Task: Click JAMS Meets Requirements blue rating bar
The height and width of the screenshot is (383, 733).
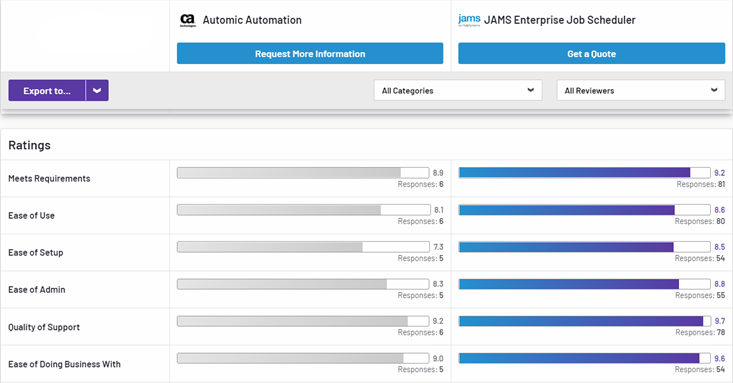Action: point(584,173)
